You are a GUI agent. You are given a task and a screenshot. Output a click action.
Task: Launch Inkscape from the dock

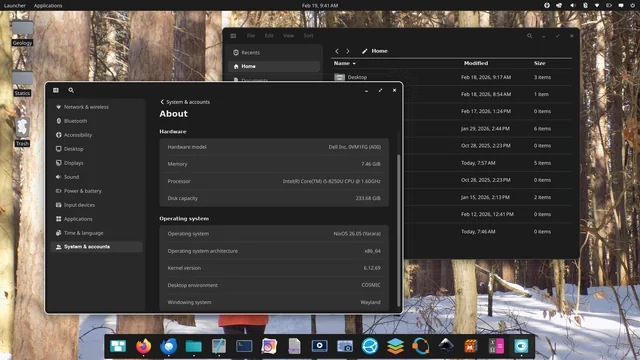446,346
